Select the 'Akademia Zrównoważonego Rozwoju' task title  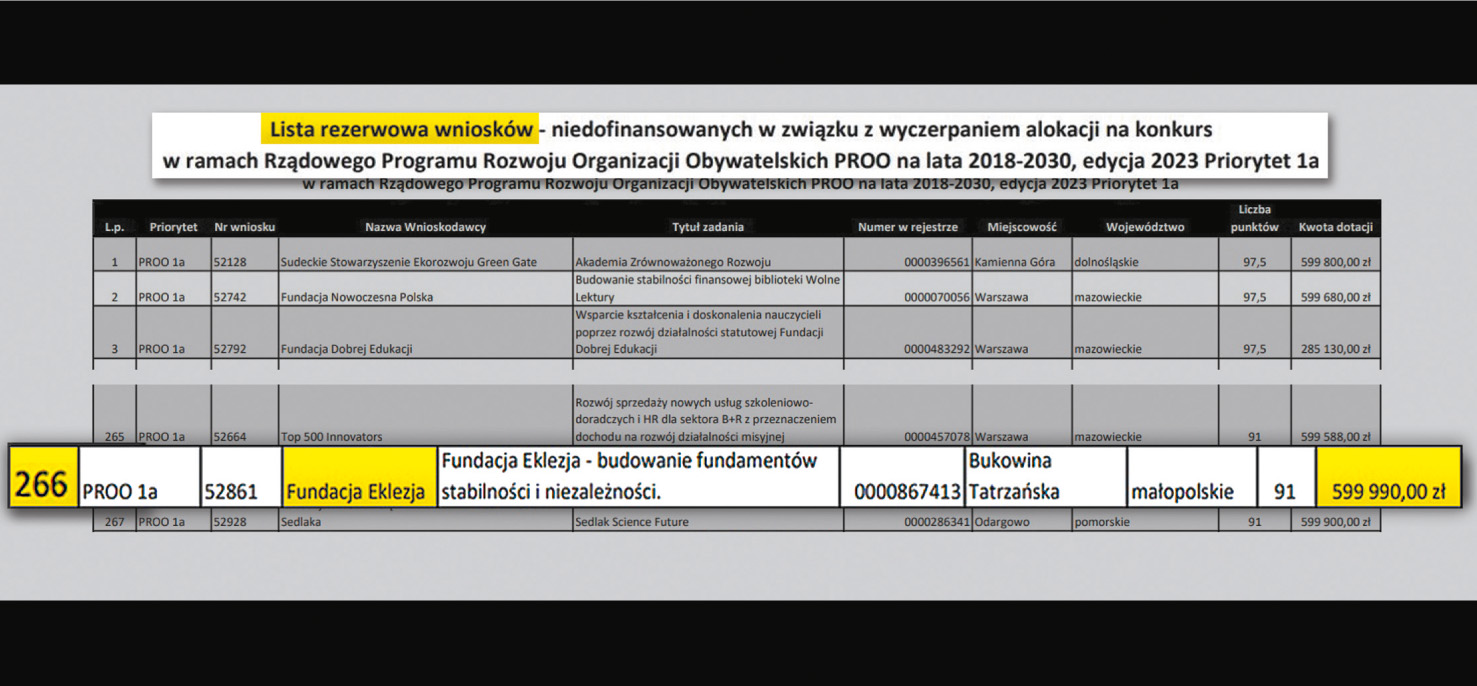pyautogui.click(x=673, y=262)
